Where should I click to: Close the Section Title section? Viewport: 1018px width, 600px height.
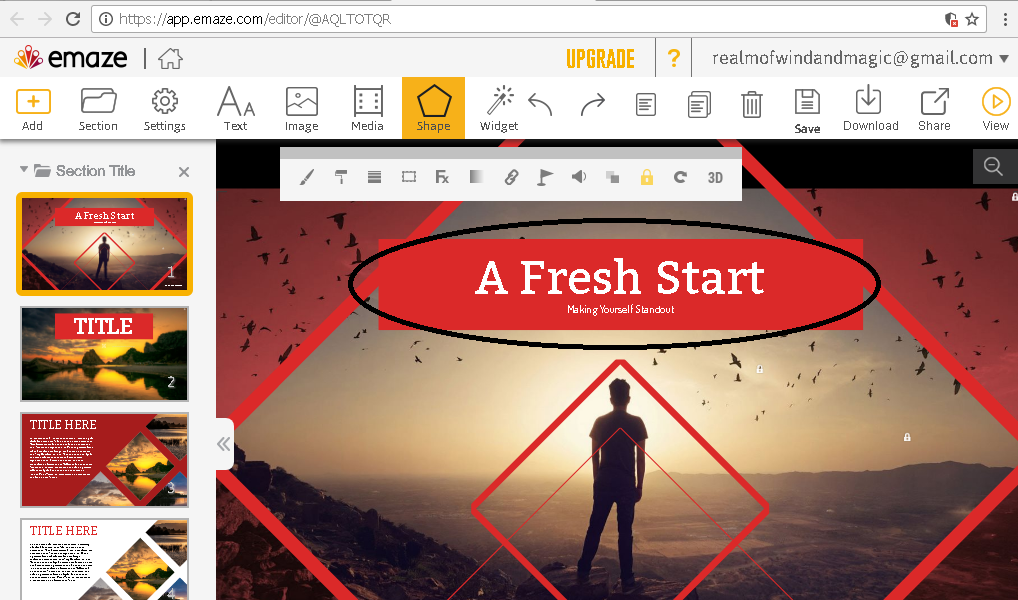[184, 171]
